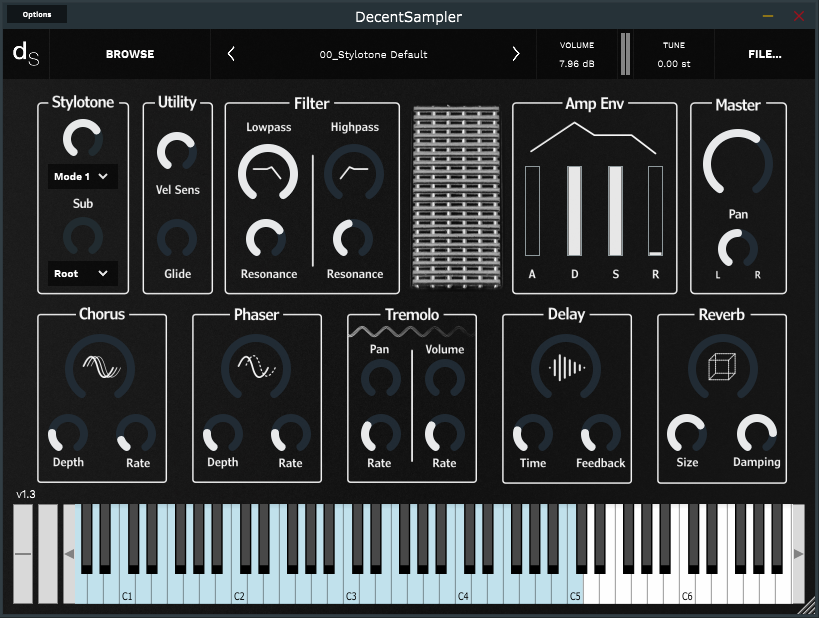Image resolution: width=819 pixels, height=618 pixels.
Task: Click the Highpass Resonance knob
Action: 353,239
